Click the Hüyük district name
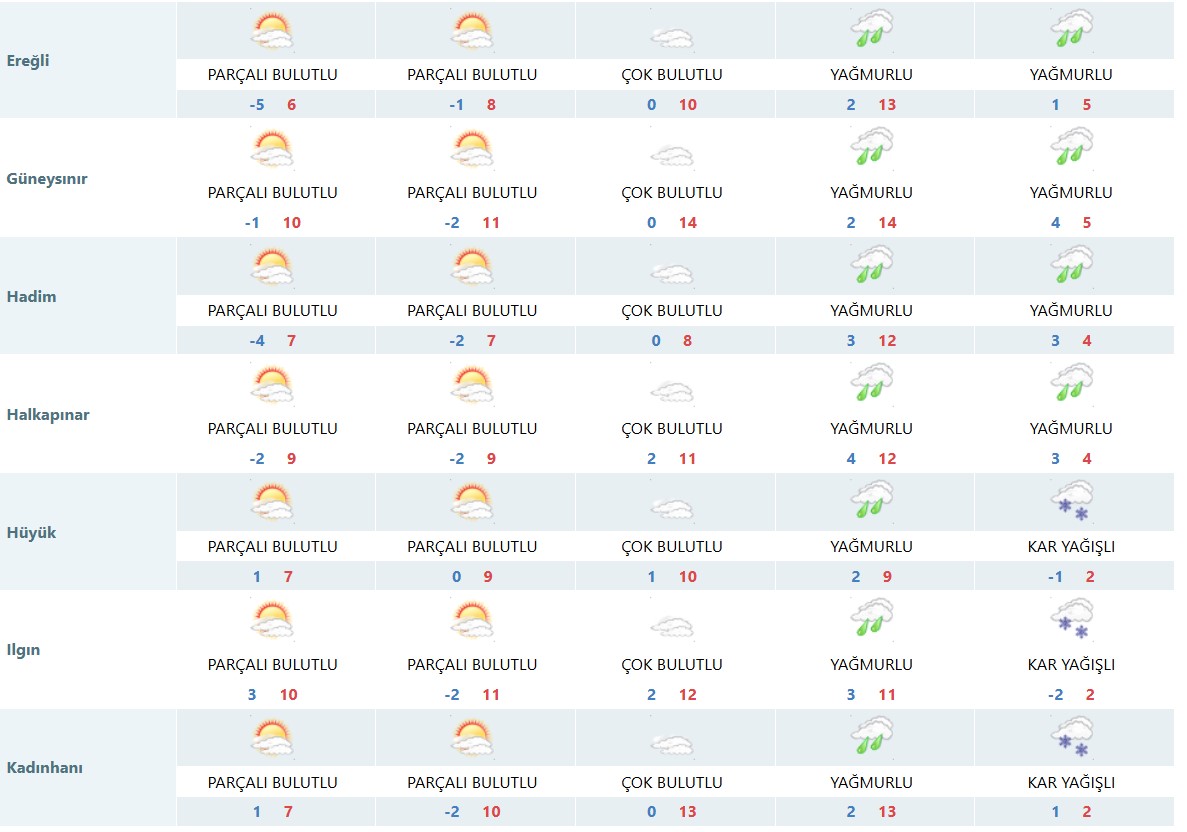Screen dimensions: 1187x832 click(31, 532)
